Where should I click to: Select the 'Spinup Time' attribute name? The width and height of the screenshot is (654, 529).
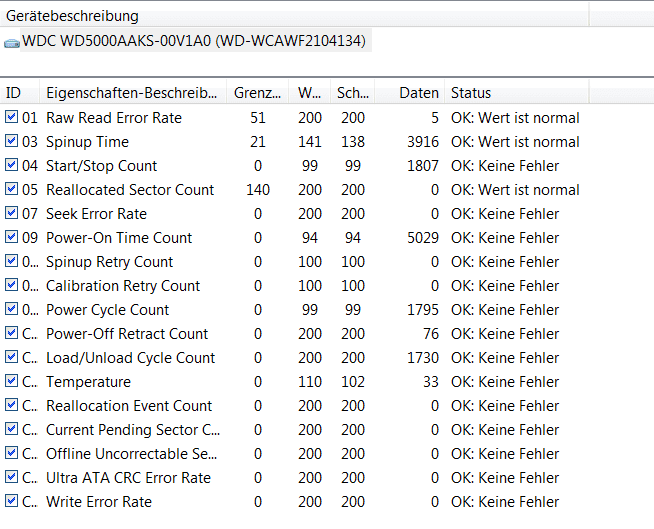coord(87,142)
